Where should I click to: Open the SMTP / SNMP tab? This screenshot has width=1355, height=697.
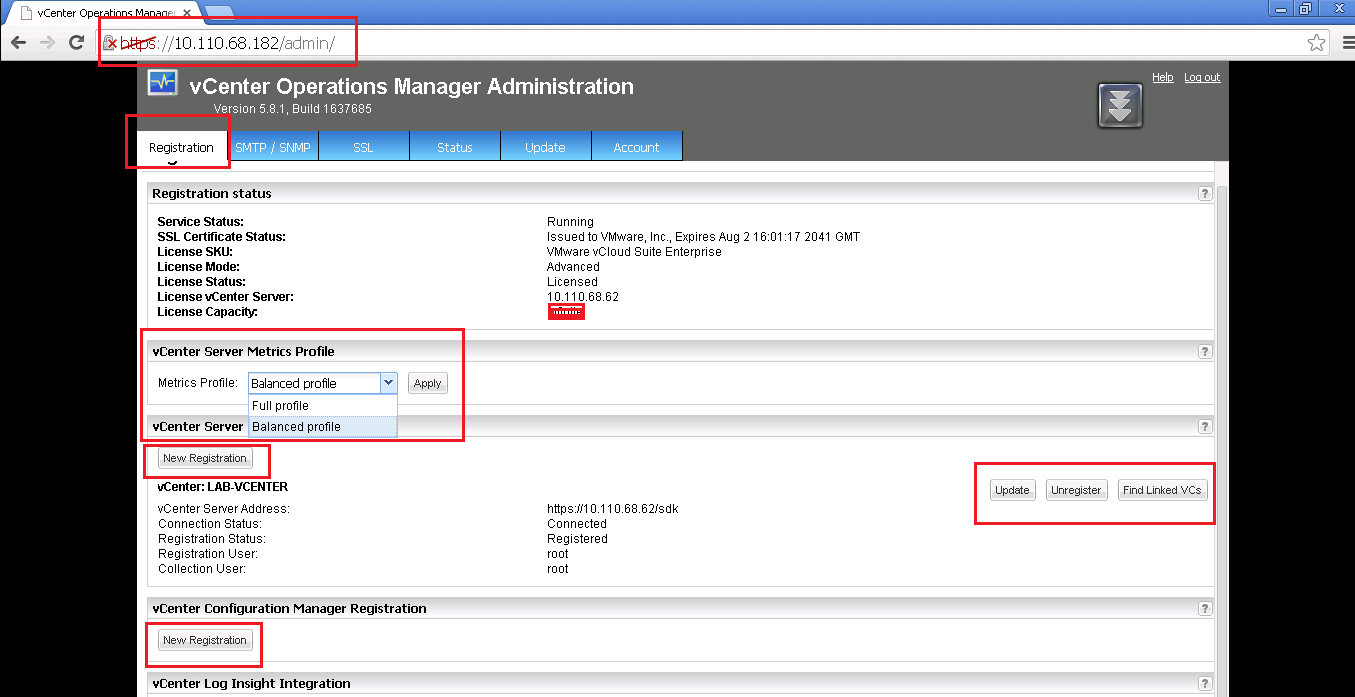coord(273,147)
